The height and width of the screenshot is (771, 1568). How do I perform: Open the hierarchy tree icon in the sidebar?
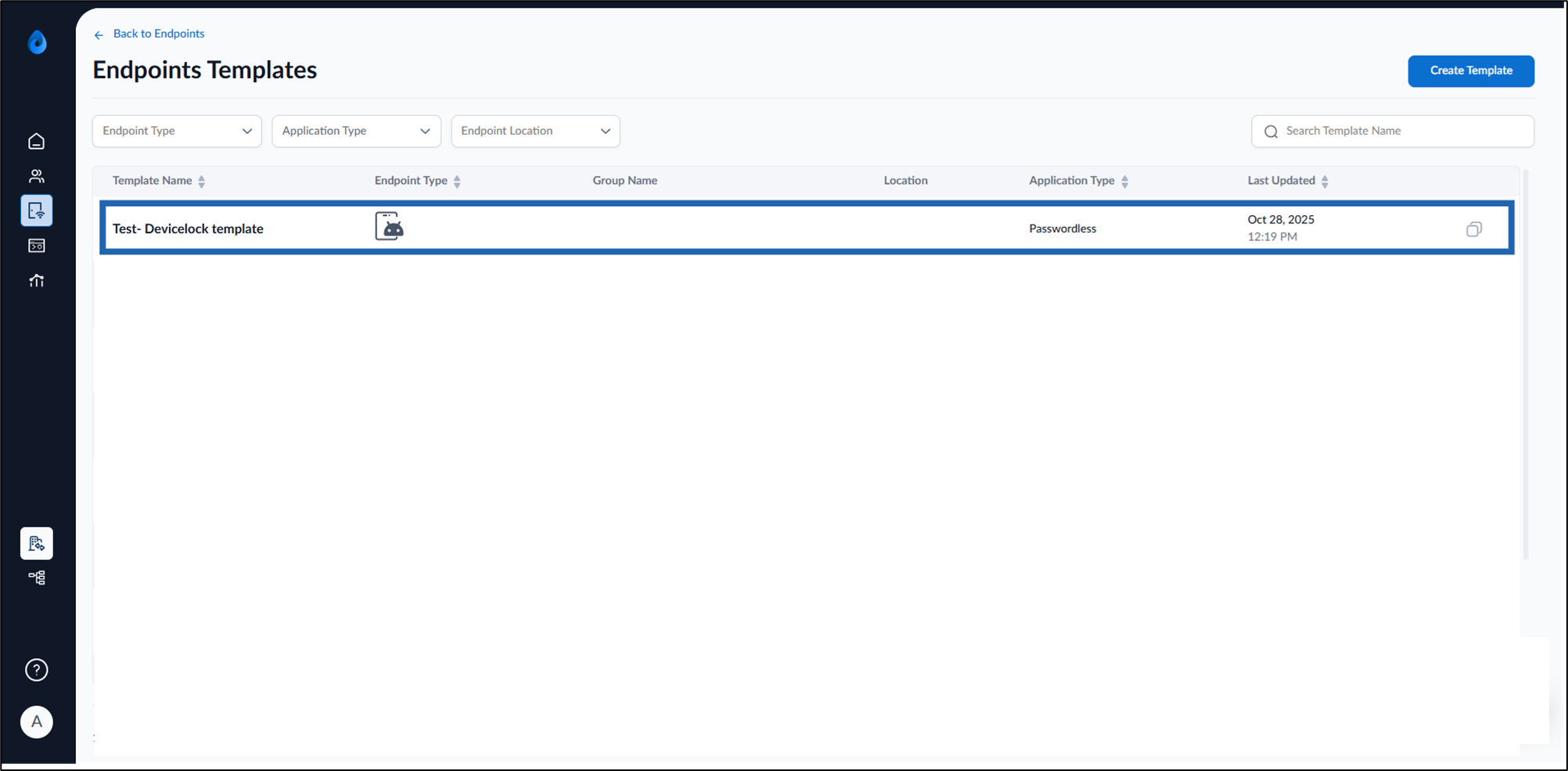37,578
